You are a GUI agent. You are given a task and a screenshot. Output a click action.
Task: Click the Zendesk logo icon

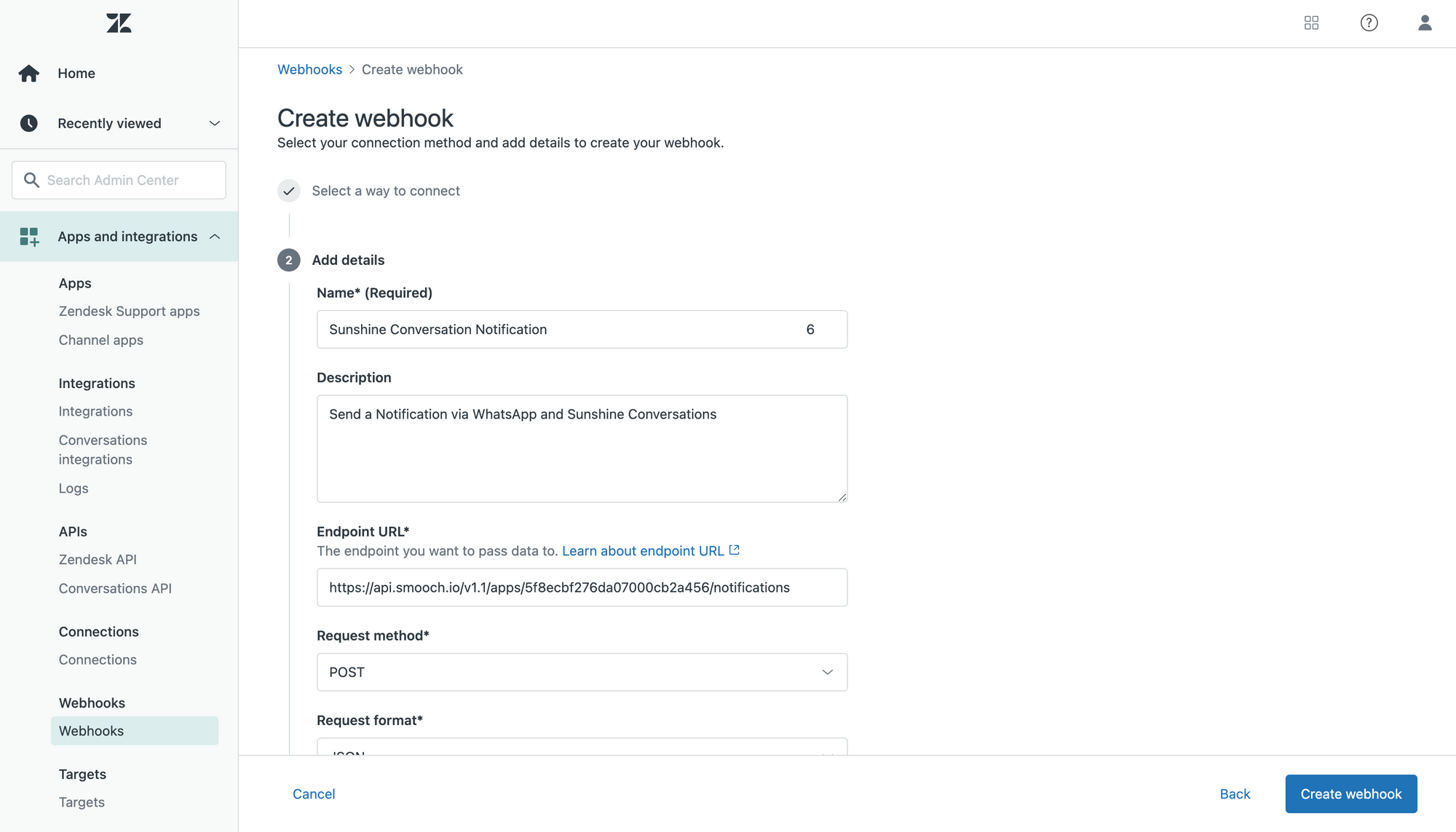click(119, 23)
